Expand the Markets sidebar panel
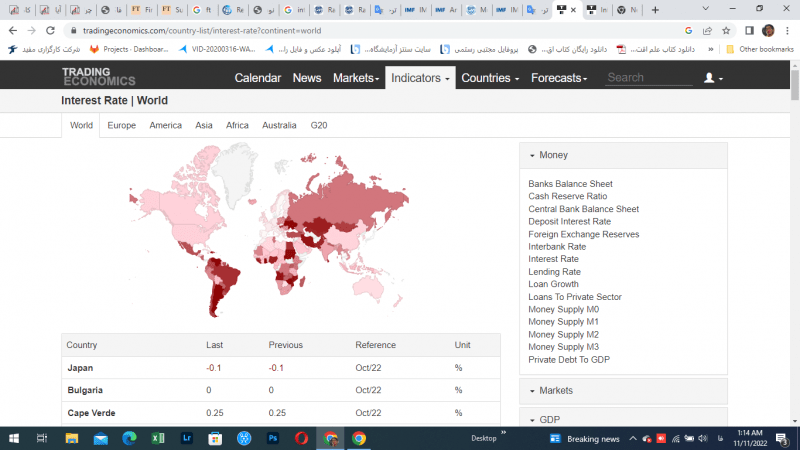The image size is (800, 450). (555, 390)
